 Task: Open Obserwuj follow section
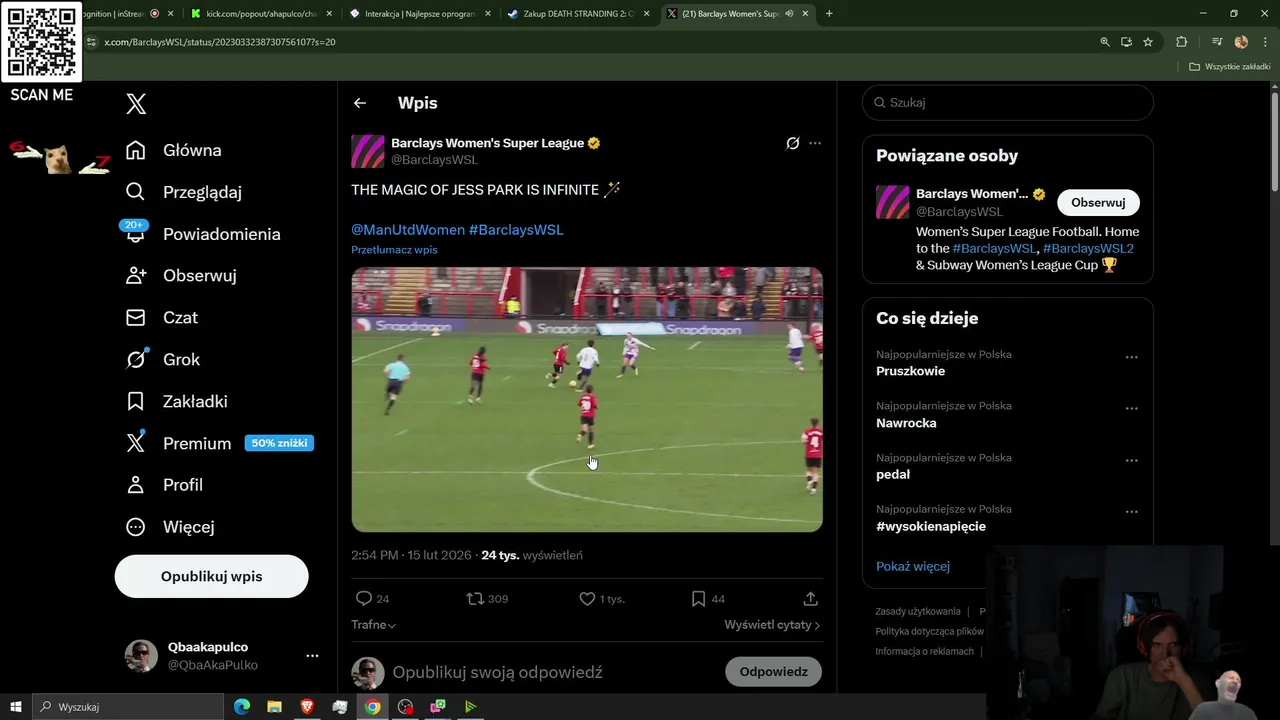181,275
